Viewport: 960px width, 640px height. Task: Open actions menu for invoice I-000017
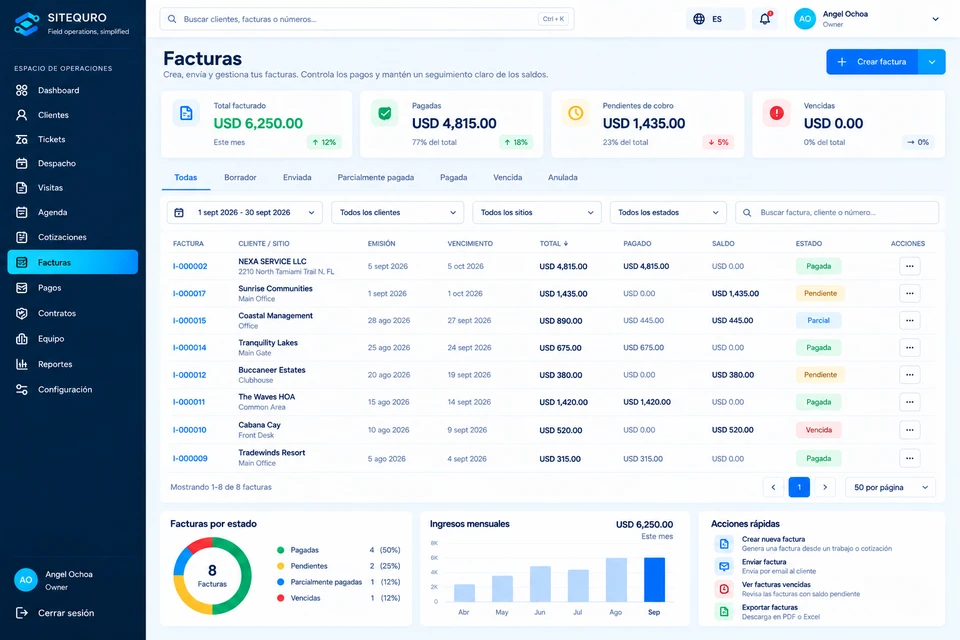point(910,293)
